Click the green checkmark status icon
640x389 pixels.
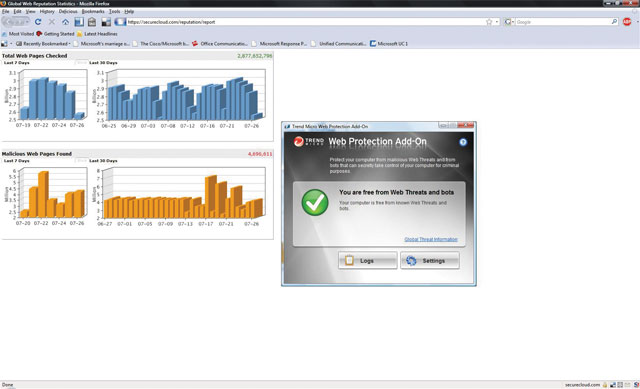click(315, 202)
